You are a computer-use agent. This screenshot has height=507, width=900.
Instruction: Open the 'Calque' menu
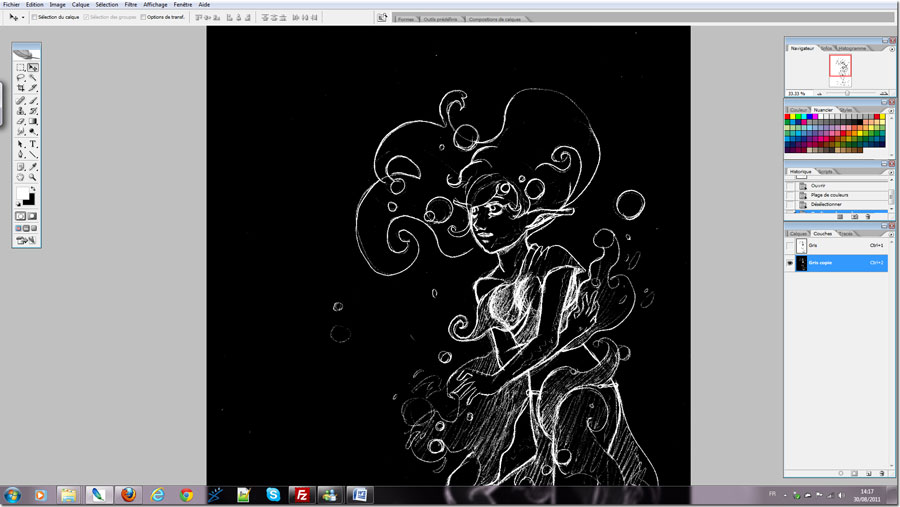pos(80,5)
